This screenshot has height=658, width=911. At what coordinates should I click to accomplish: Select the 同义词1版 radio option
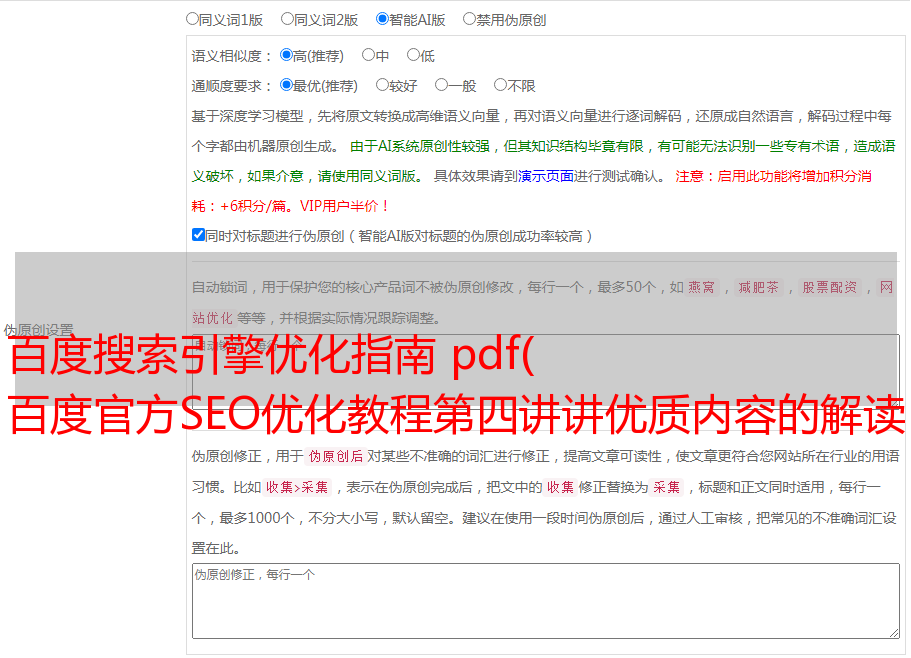pyautogui.click(x=192, y=19)
